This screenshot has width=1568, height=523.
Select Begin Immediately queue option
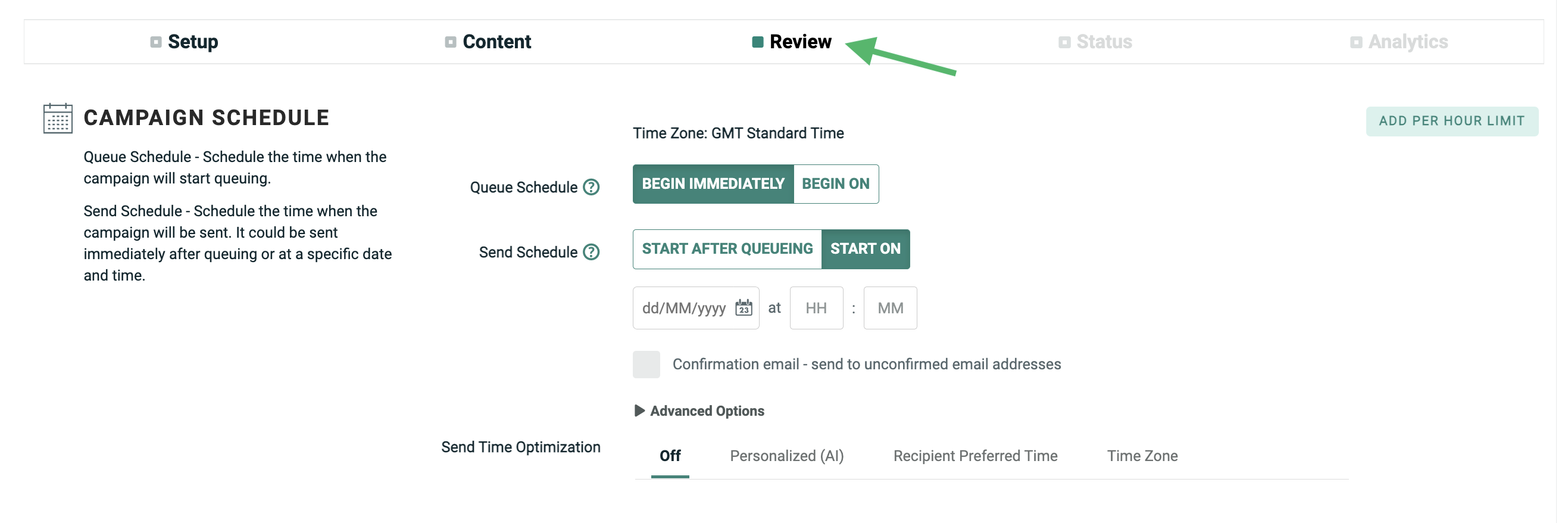point(713,184)
